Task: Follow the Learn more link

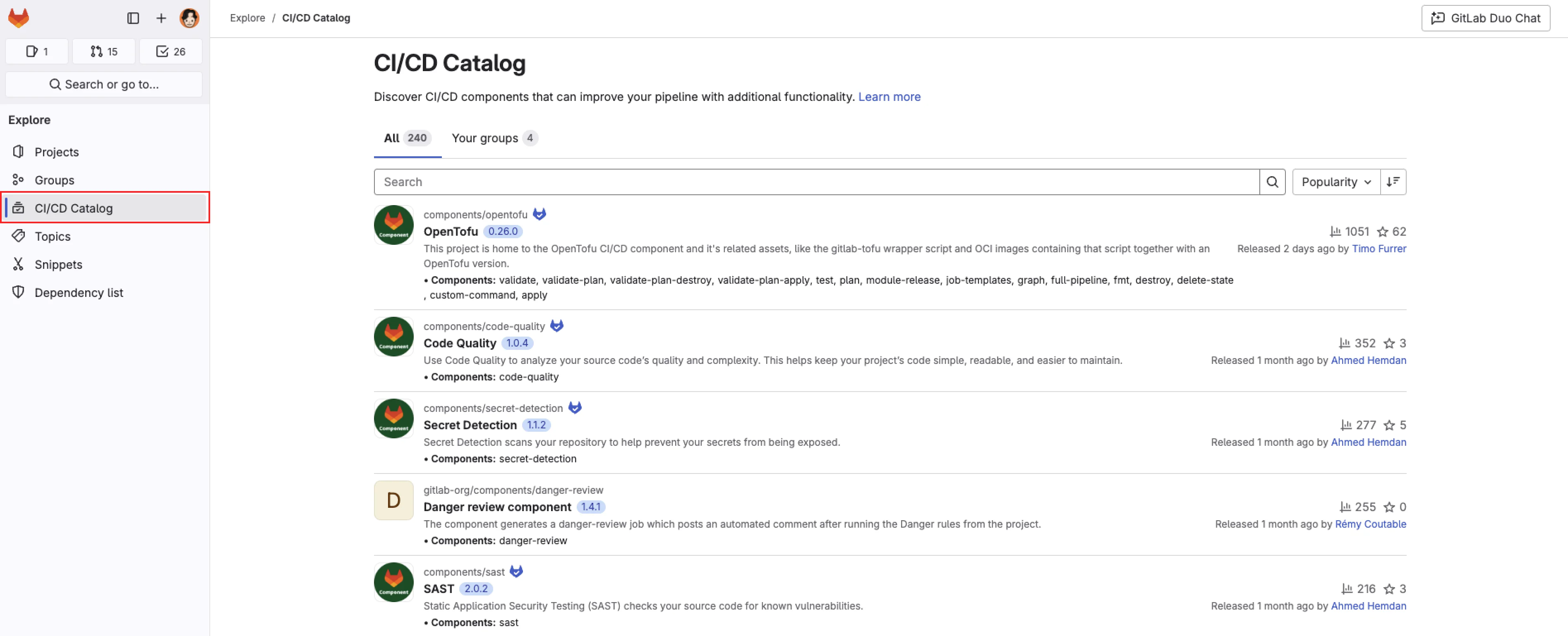Action: [x=889, y=96]
